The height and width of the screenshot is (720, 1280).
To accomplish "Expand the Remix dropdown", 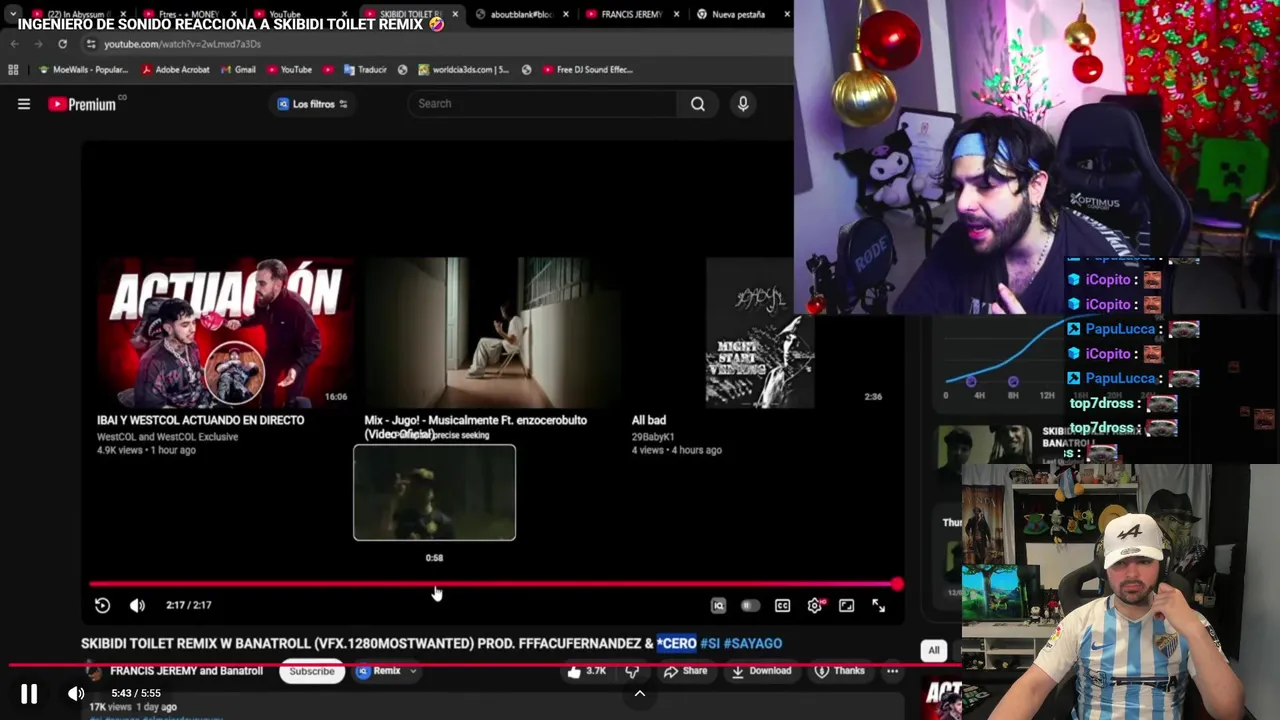I will point(387,671).
